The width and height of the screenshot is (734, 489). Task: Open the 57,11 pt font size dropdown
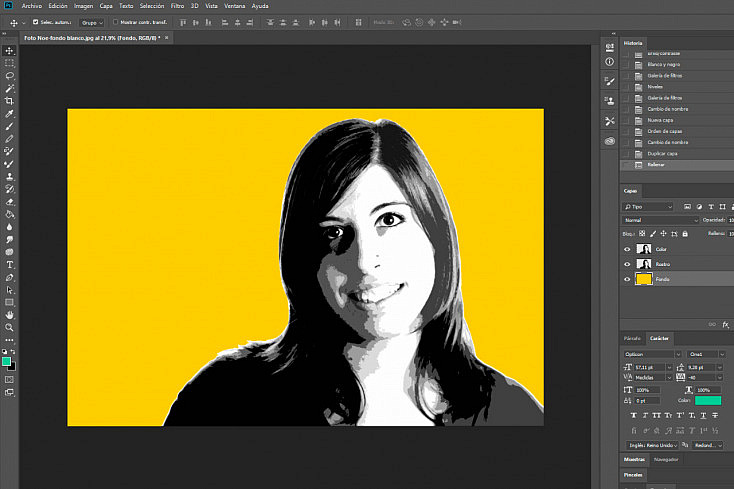(x=669, y=367)
